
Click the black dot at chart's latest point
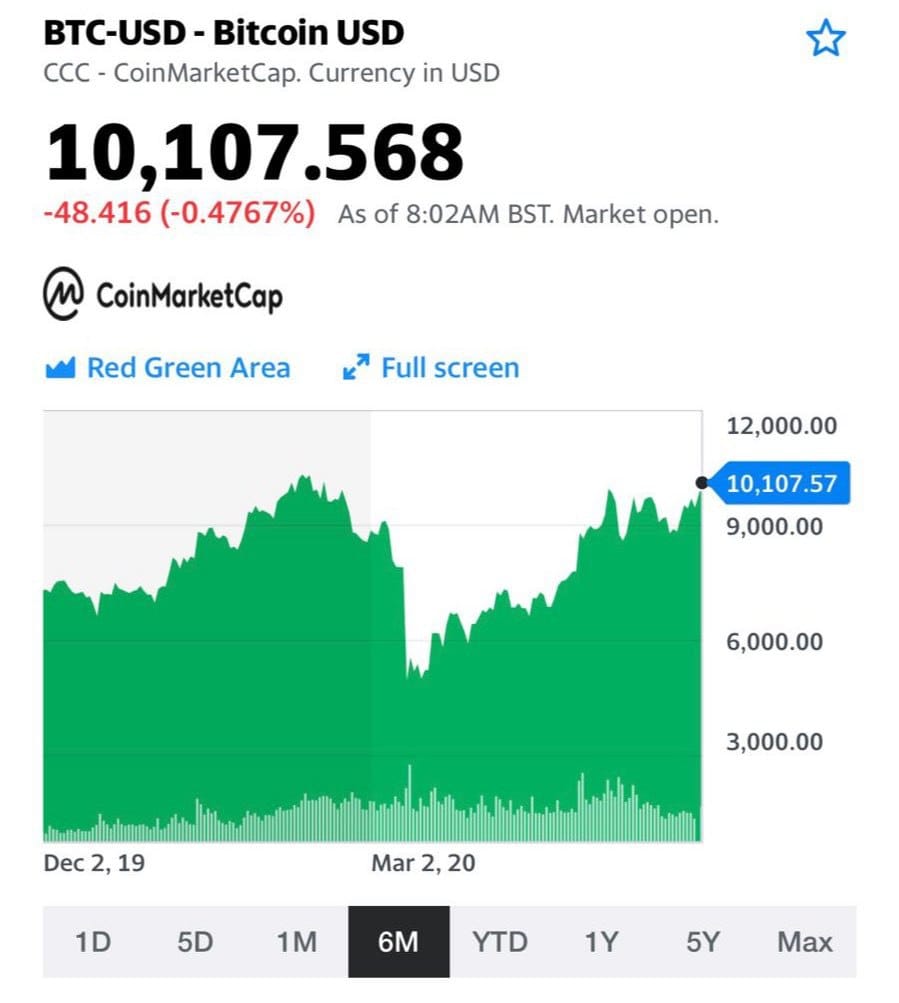[x=702, y=483]
